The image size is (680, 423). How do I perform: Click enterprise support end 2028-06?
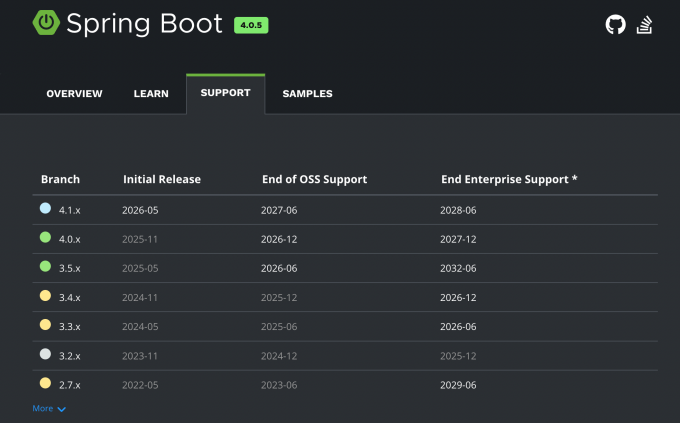pos(458,210)
